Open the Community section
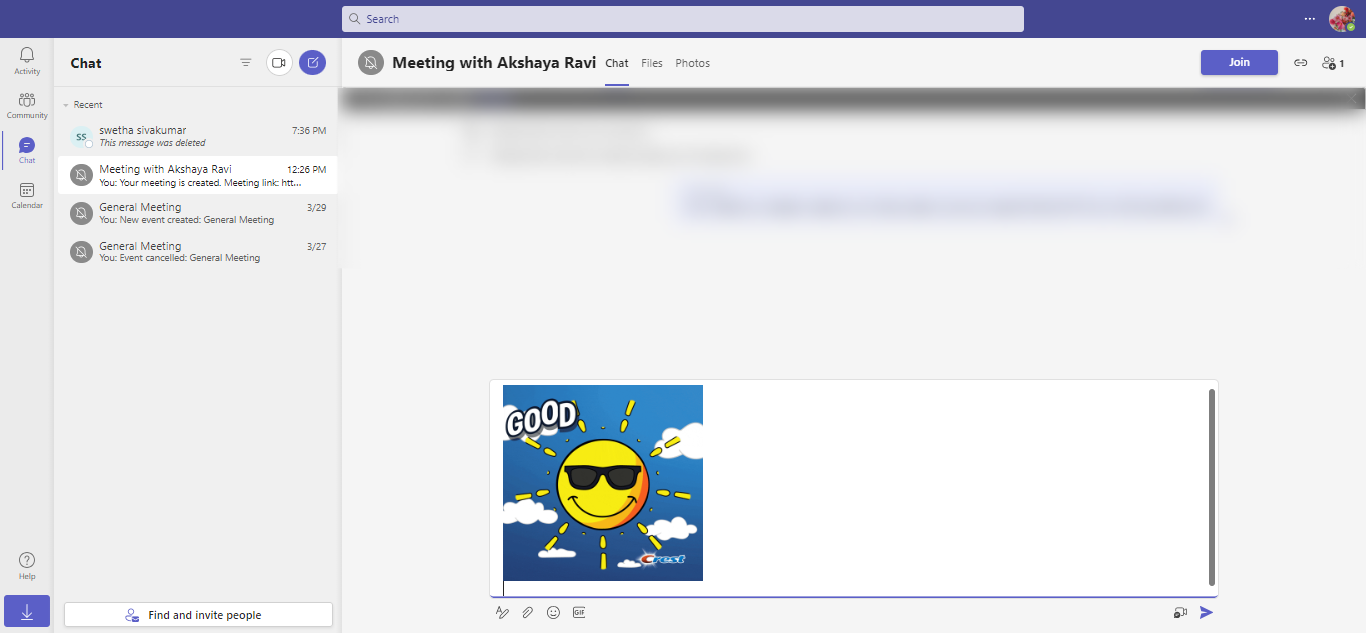 click(x=27, y=105)
